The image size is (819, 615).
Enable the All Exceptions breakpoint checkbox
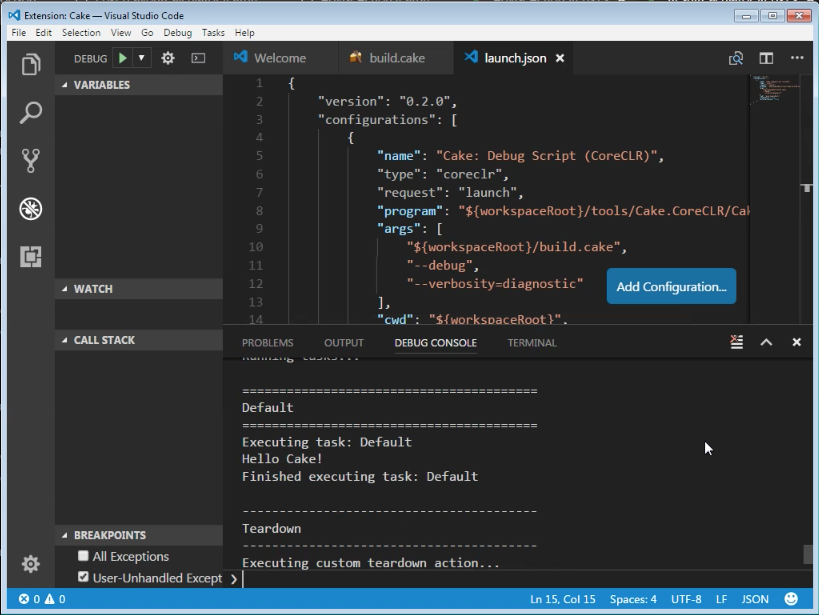[83, 556]
